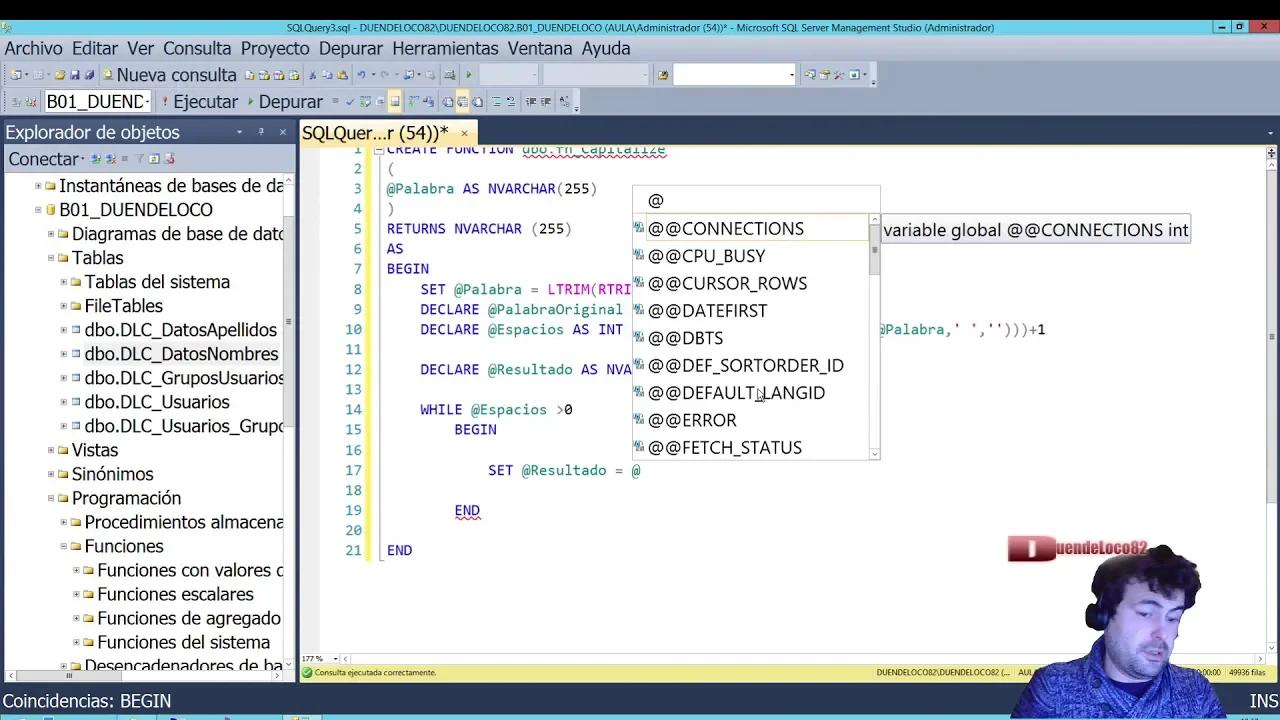Open the Depurar menu

point(350,48)
